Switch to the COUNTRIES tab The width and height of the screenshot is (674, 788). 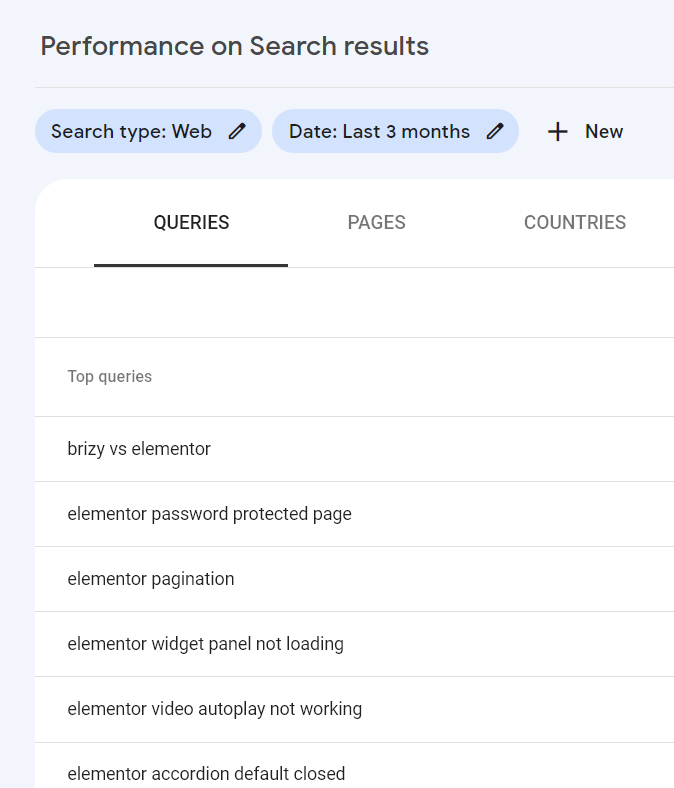pos(574,223)
